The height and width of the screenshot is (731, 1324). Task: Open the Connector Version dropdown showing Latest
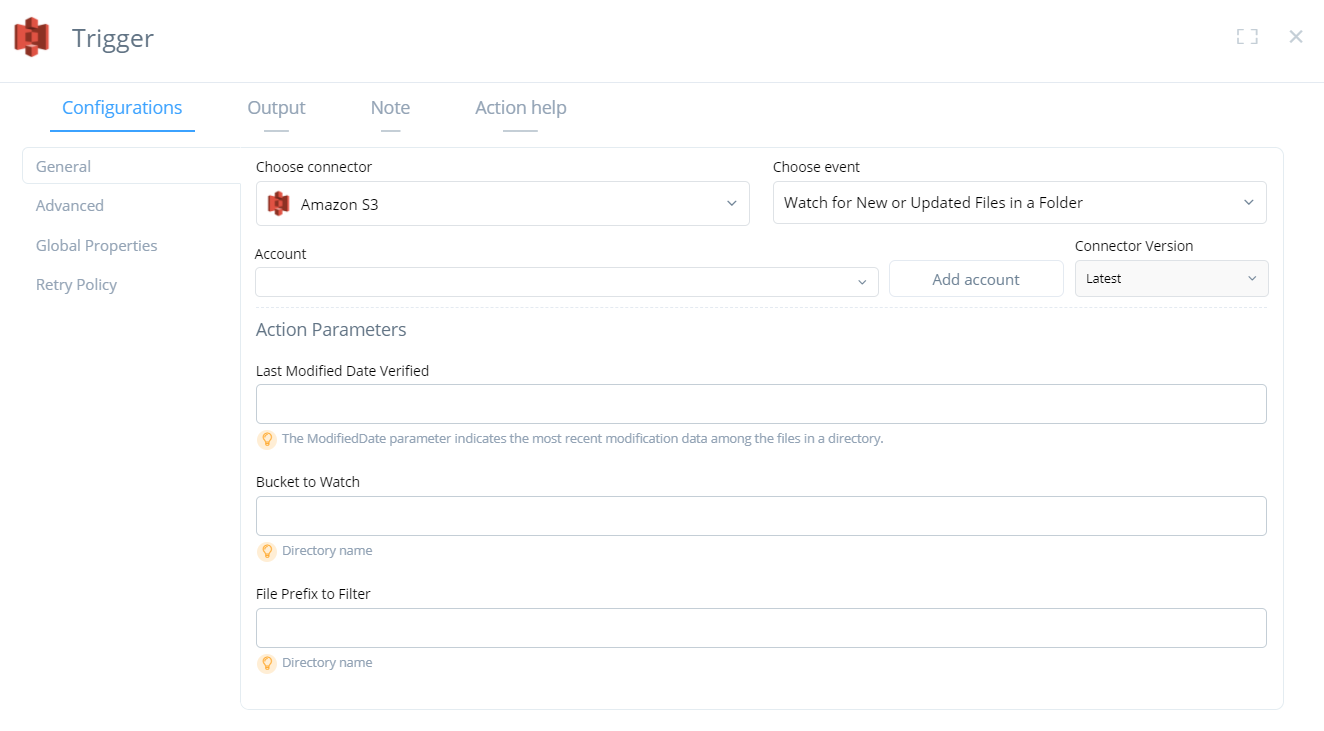tap(1170, 278)
